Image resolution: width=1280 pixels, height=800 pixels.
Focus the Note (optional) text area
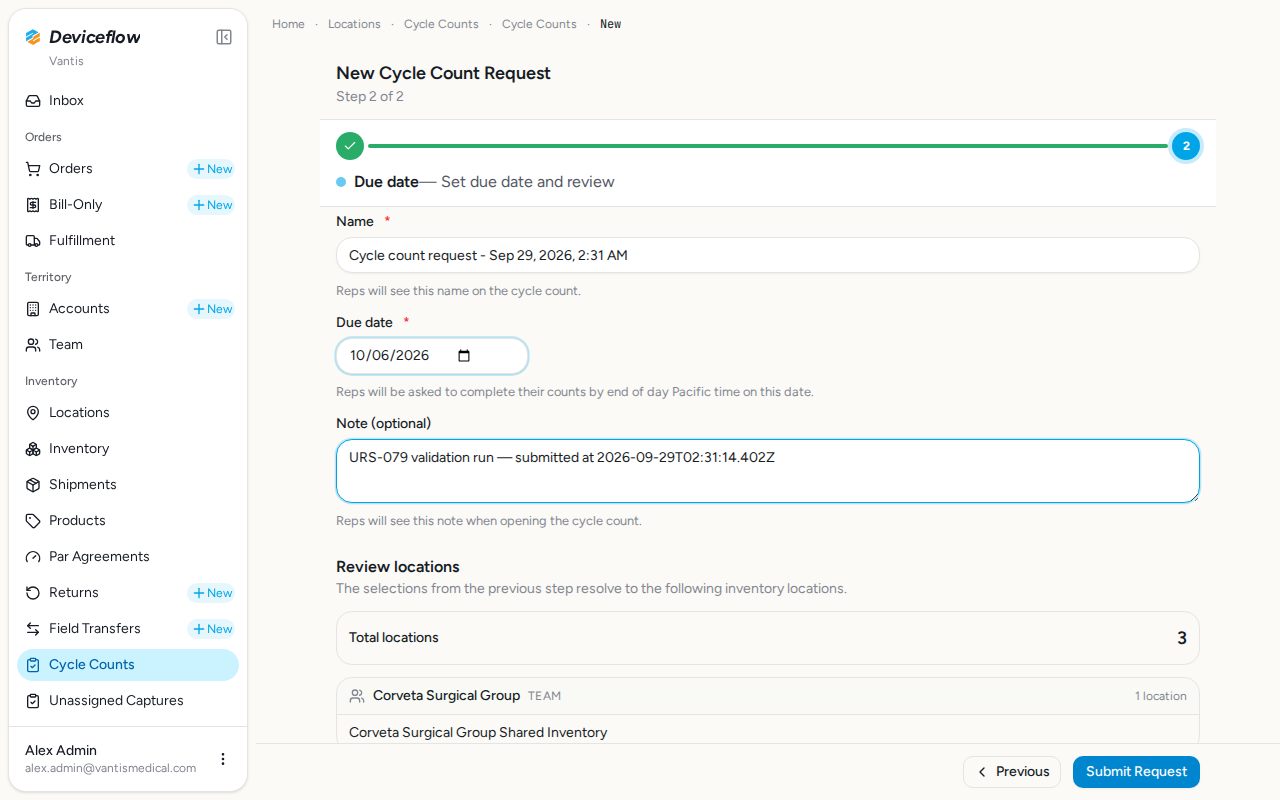pyautogui.click(x=768, y=471)
